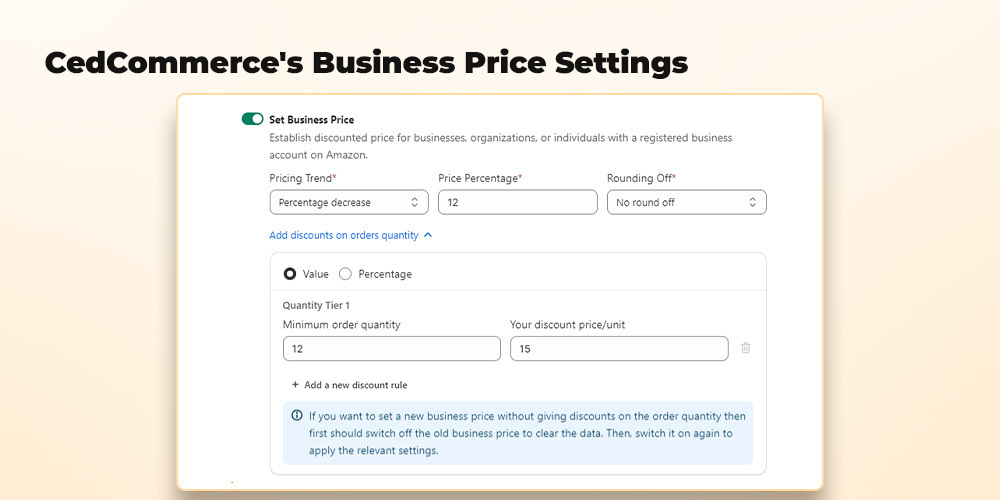Viewport: 1000px width, 500px height.
Task: Delete Quantity Tier 1 with trash icon
Action: pyautogui.click(x=746, y=348)
